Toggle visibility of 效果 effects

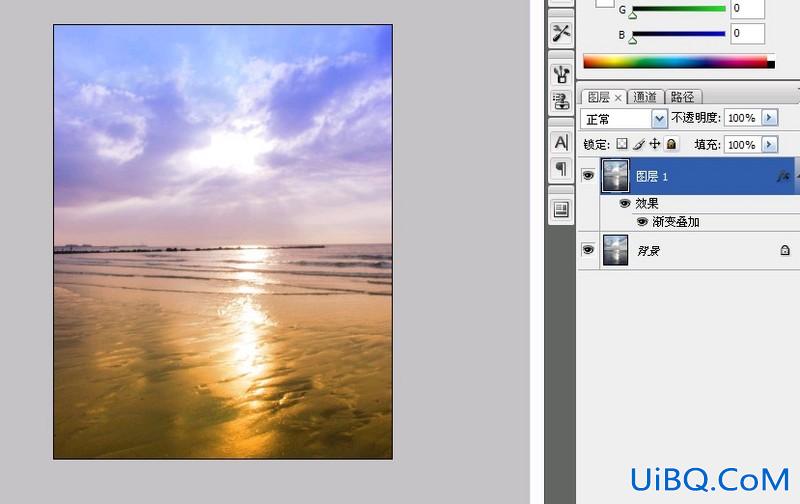point(624,204)
